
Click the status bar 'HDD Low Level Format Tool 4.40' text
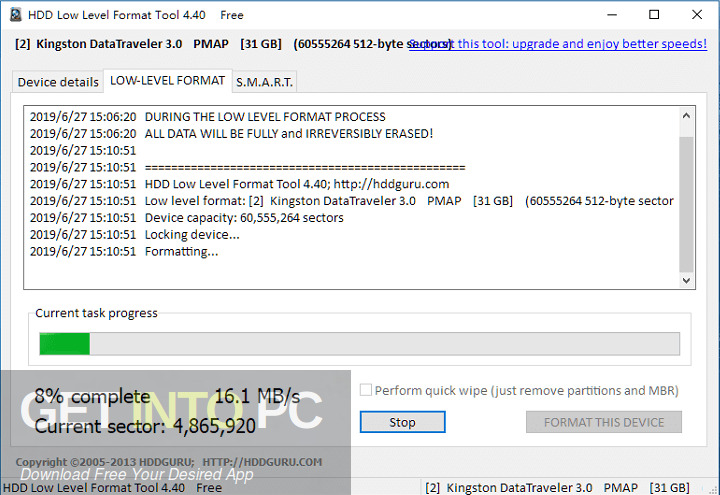coord(112,488)
